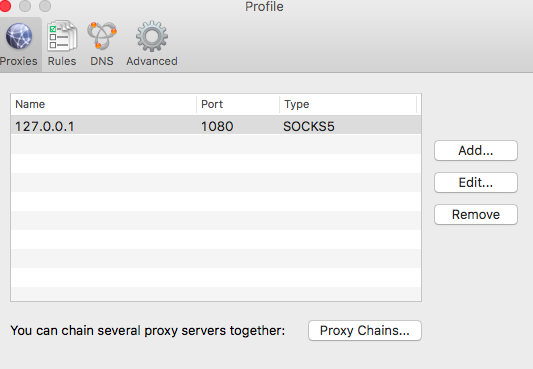
Task: Select the 1080 port cell
Action: (x=217, y=126)
